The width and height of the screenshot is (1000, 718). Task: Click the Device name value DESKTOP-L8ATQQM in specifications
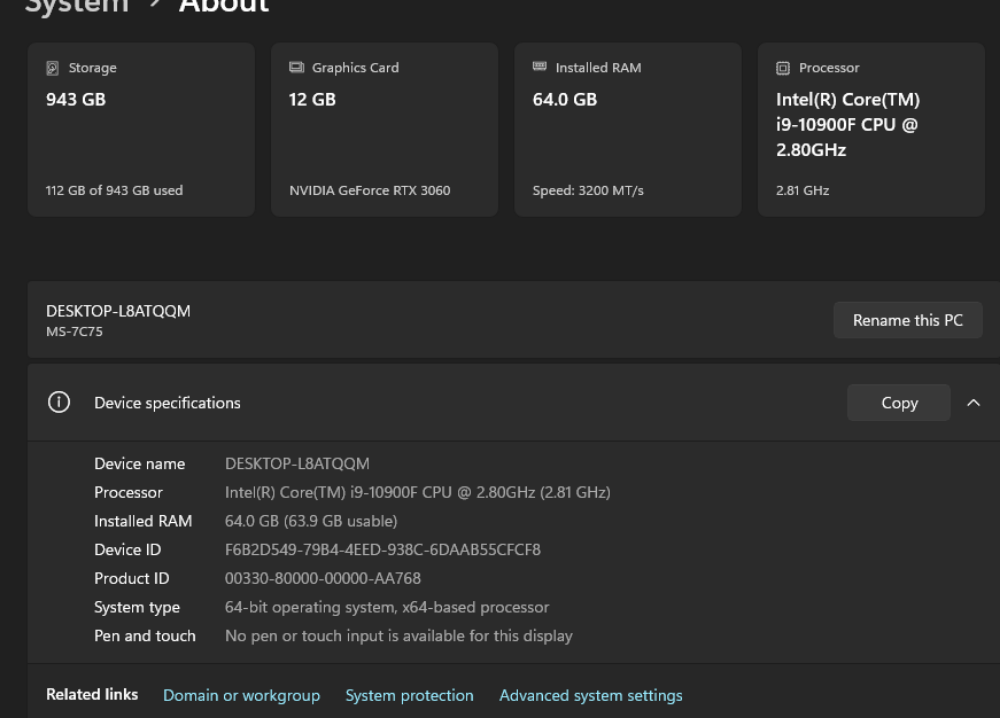click(x=297, y=464)
